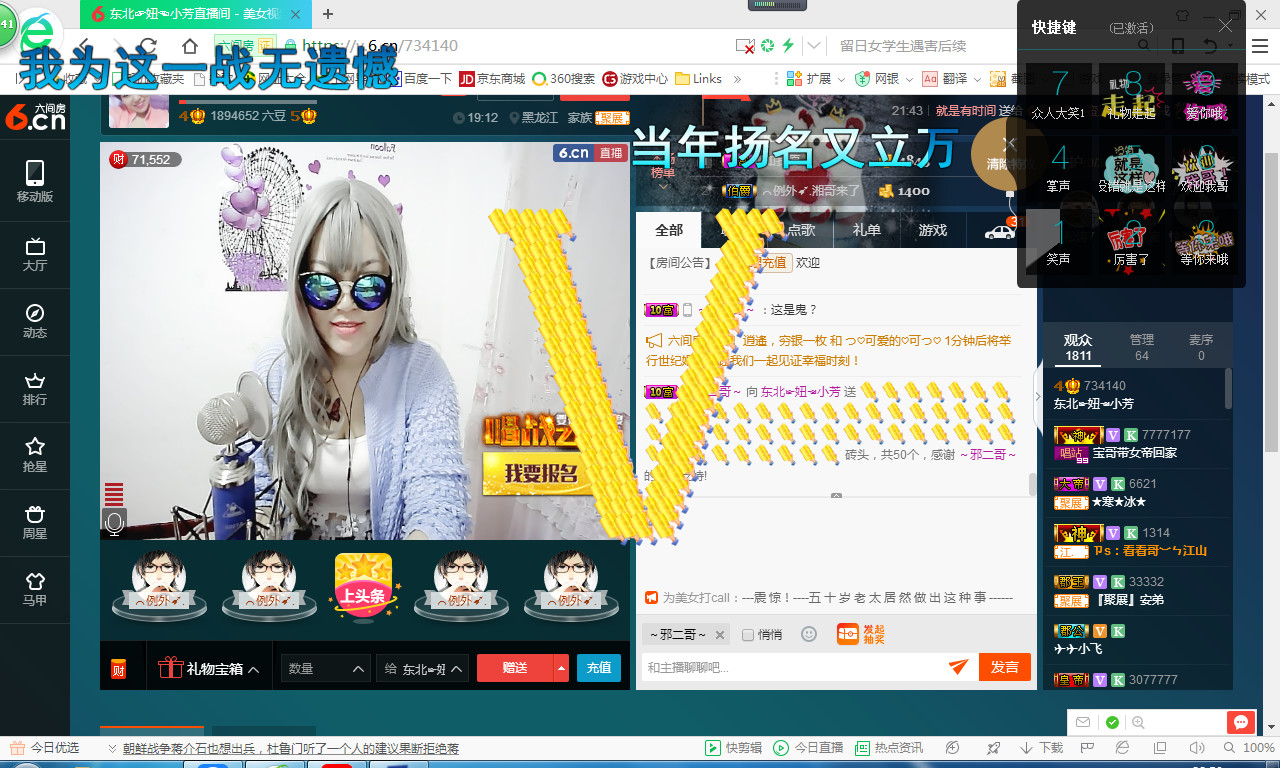This screenshot has height=768, width=1280.
Task: Switch to the 礼单 tab
Action: coord(867,230)
